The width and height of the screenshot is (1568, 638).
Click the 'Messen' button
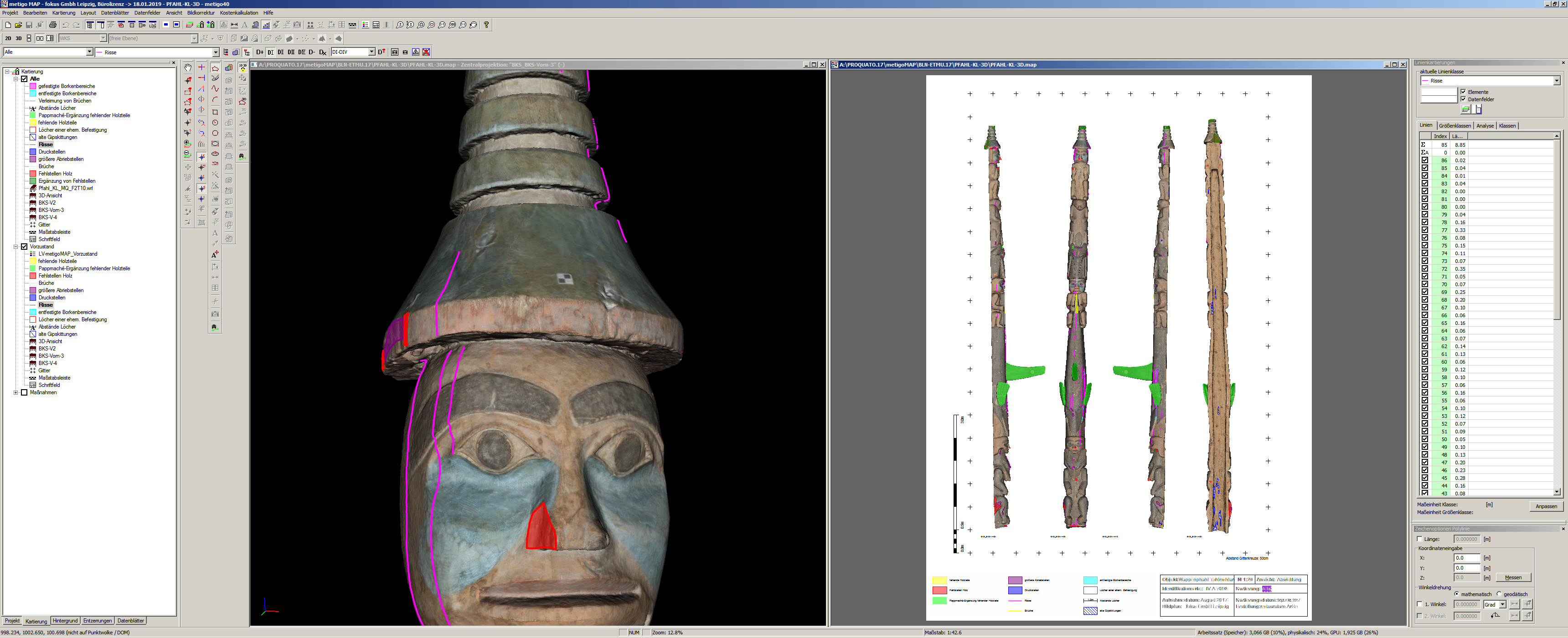point(1513,578)
